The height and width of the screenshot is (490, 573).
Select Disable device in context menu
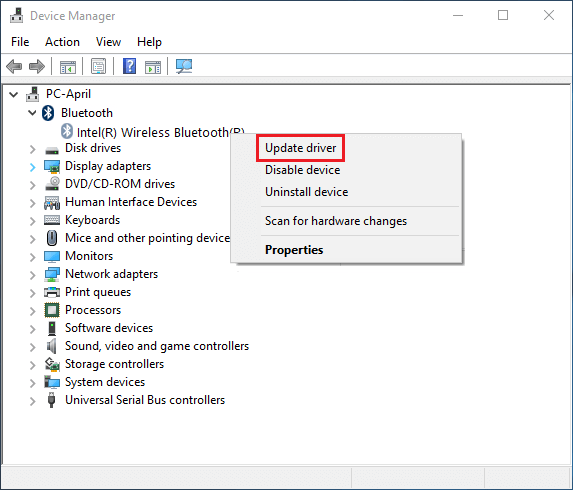(303, 170)
